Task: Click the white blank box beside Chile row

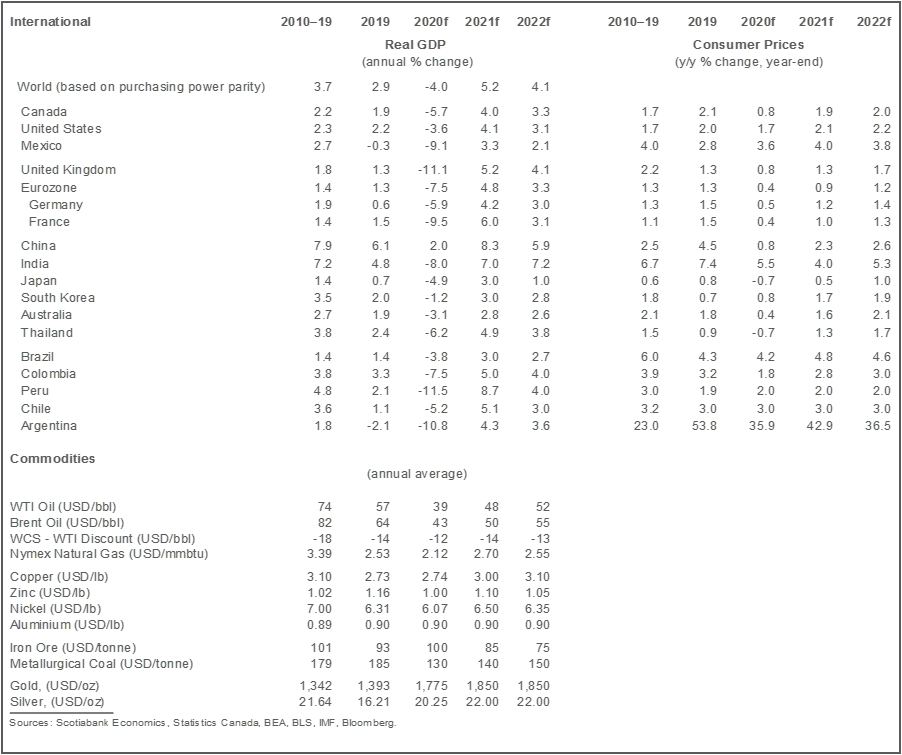Action: pyautogui.click(x=579, y=424)
